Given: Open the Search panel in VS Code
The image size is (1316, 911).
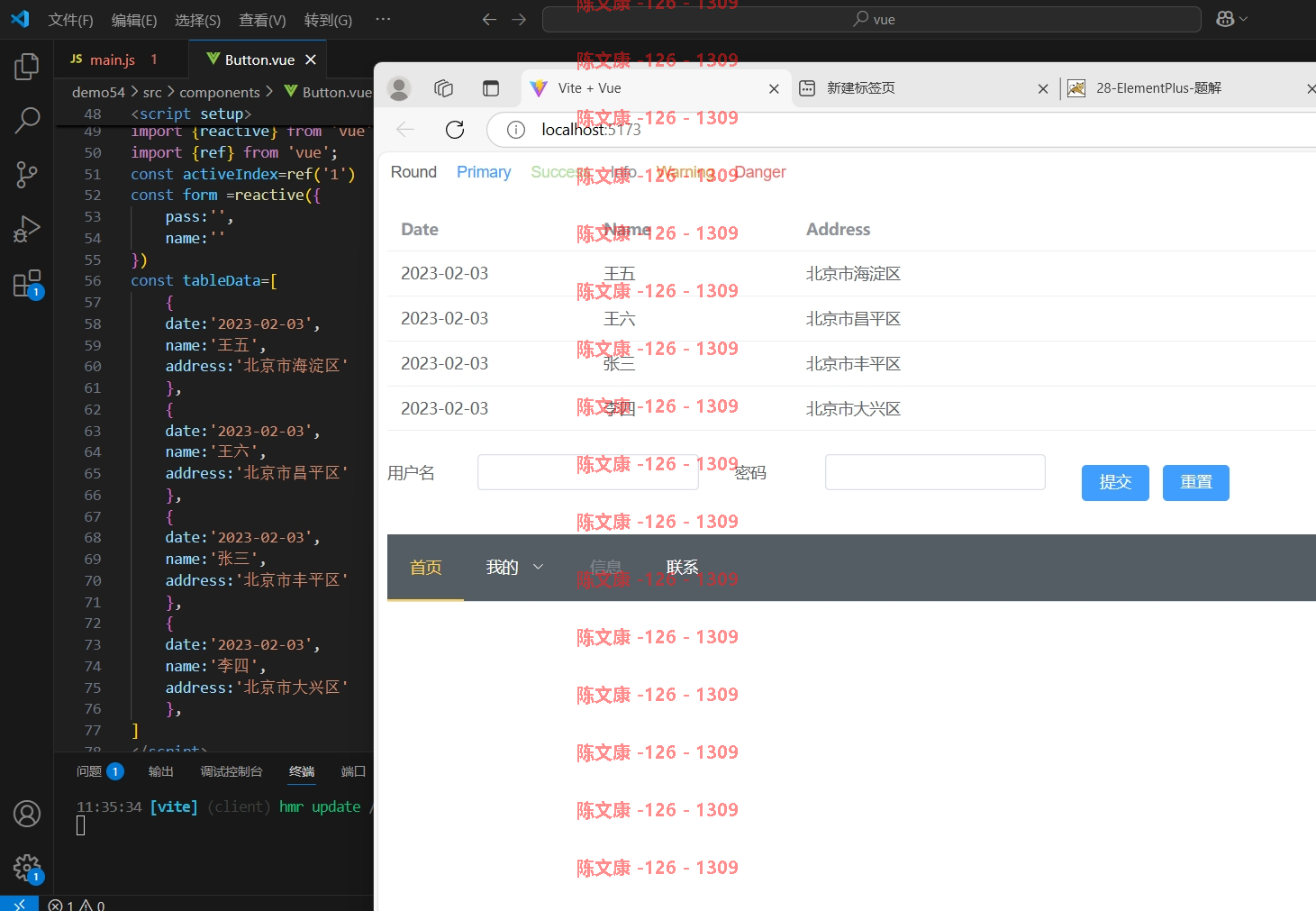Looking at the screenshot, I should tap(27, 120).
